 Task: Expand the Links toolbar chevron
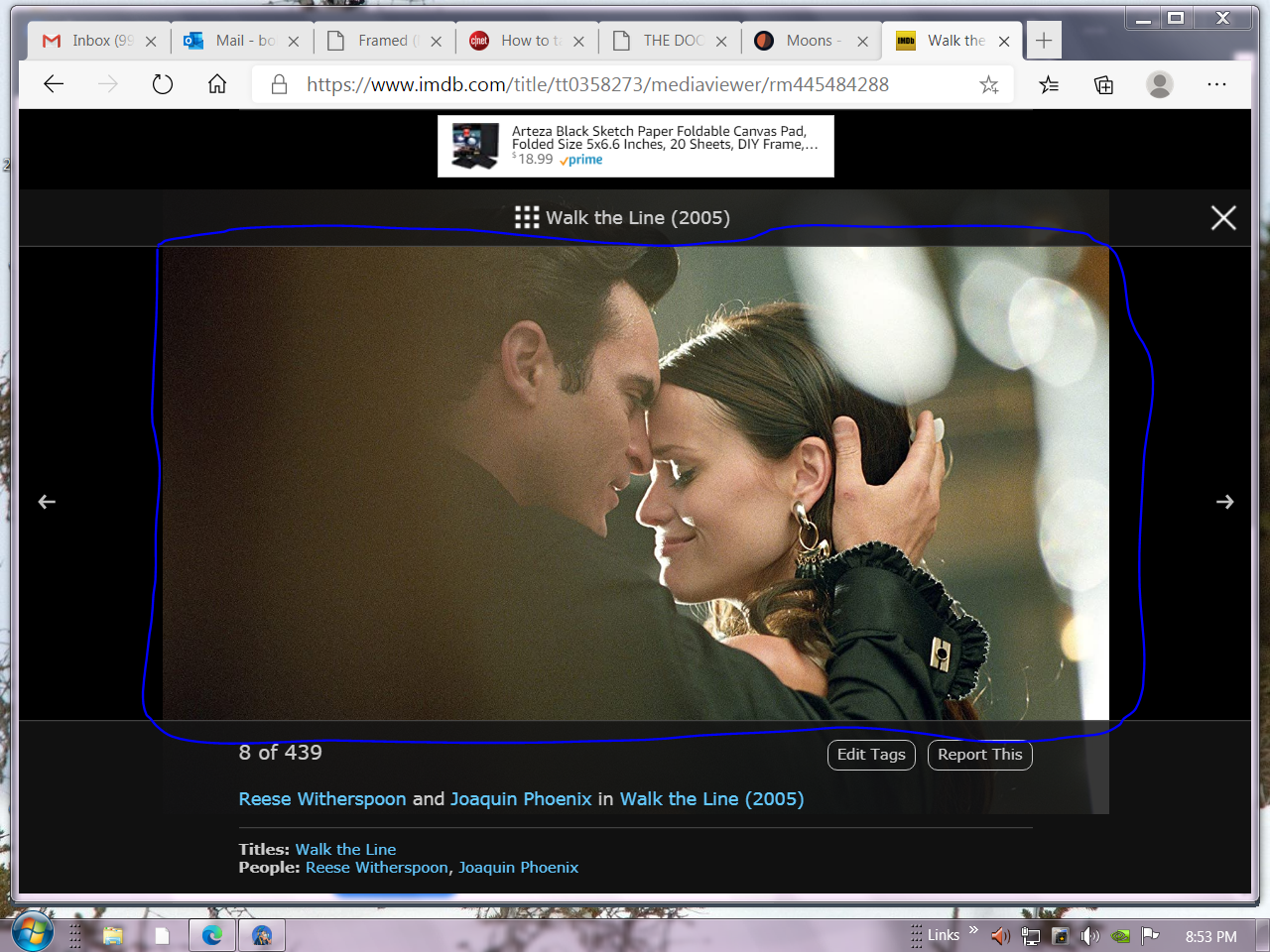click(973, 930)
